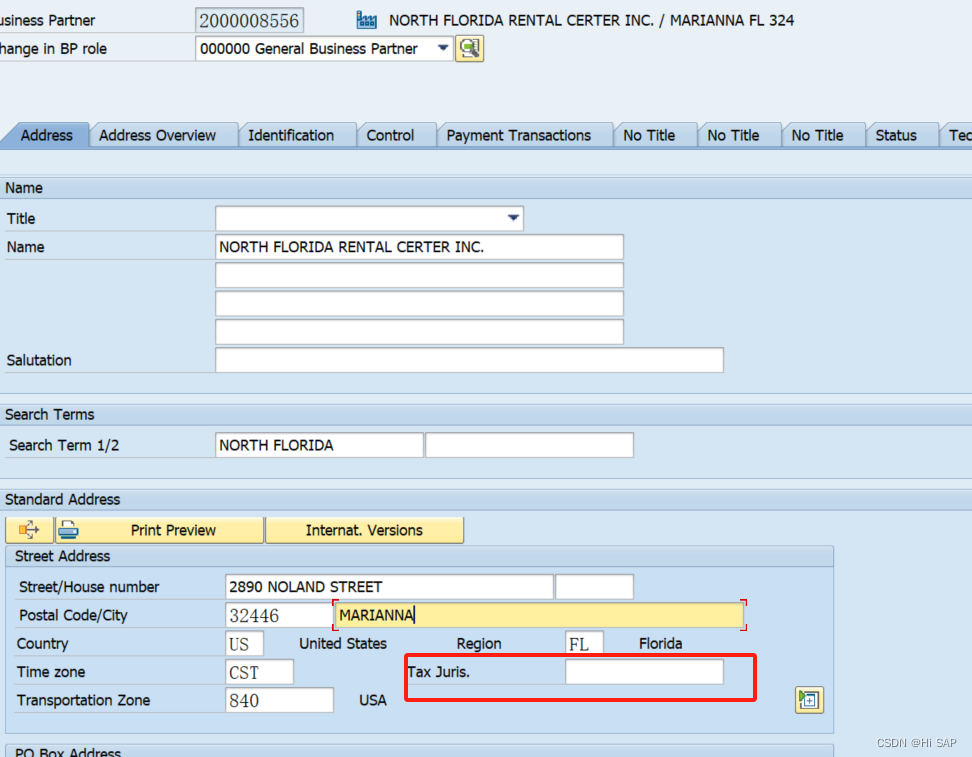Click the Transportation Zone field 840

pyautogui.click(x=279, y=700)
